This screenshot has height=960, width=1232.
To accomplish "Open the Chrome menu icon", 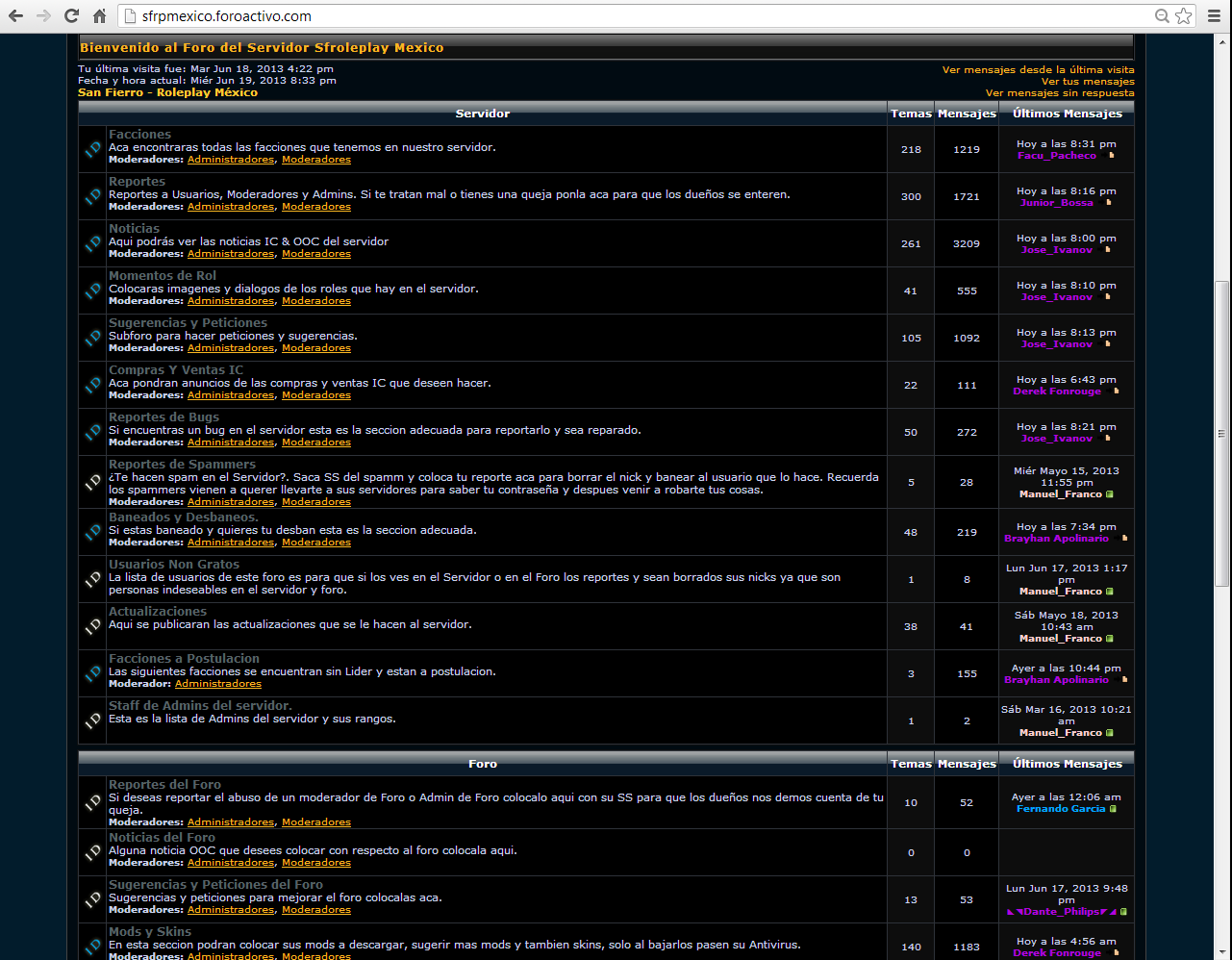I will [x=1215, y=16].
